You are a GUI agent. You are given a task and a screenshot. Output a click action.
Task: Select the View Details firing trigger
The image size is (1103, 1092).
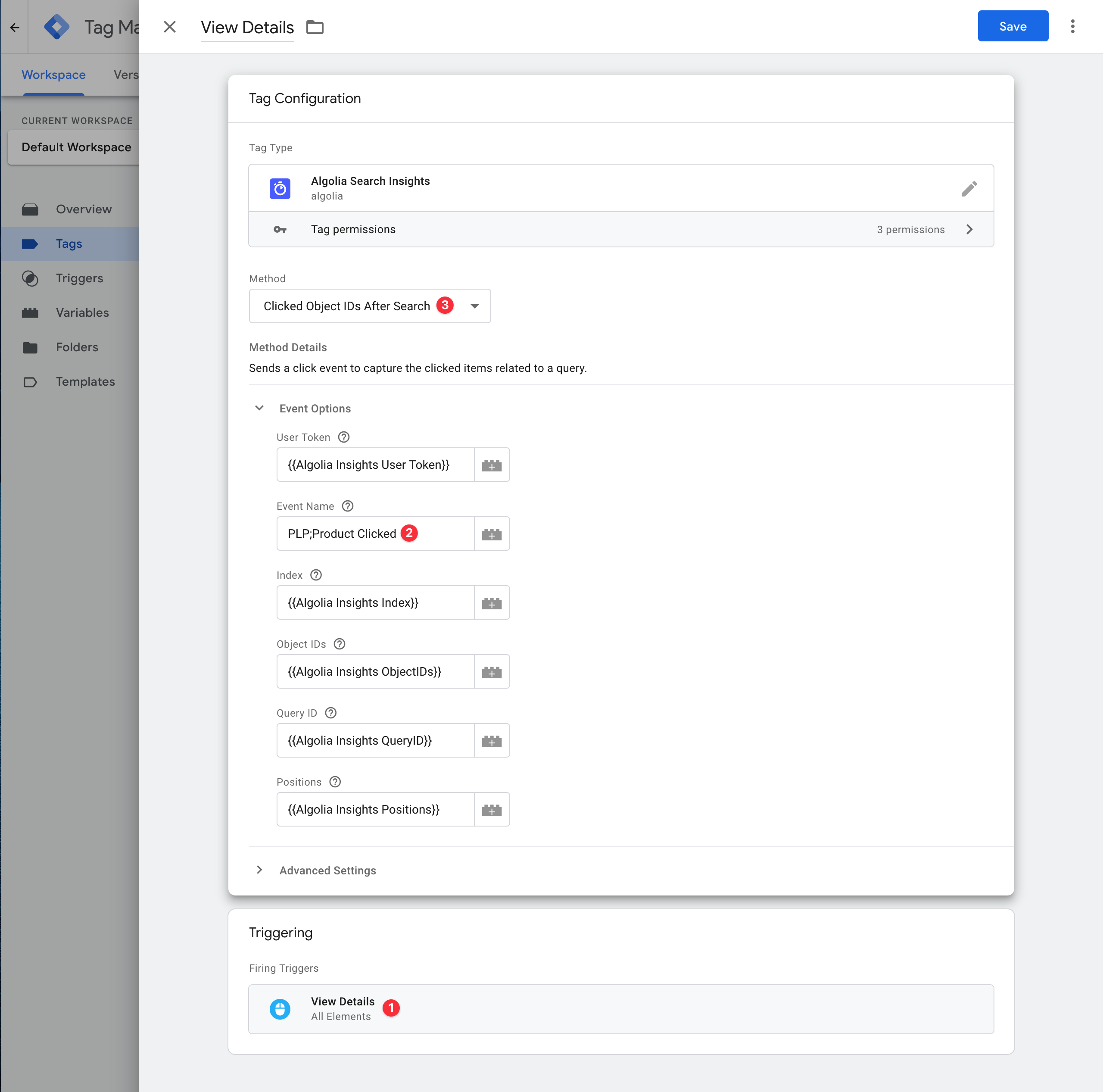(621, 1009)
